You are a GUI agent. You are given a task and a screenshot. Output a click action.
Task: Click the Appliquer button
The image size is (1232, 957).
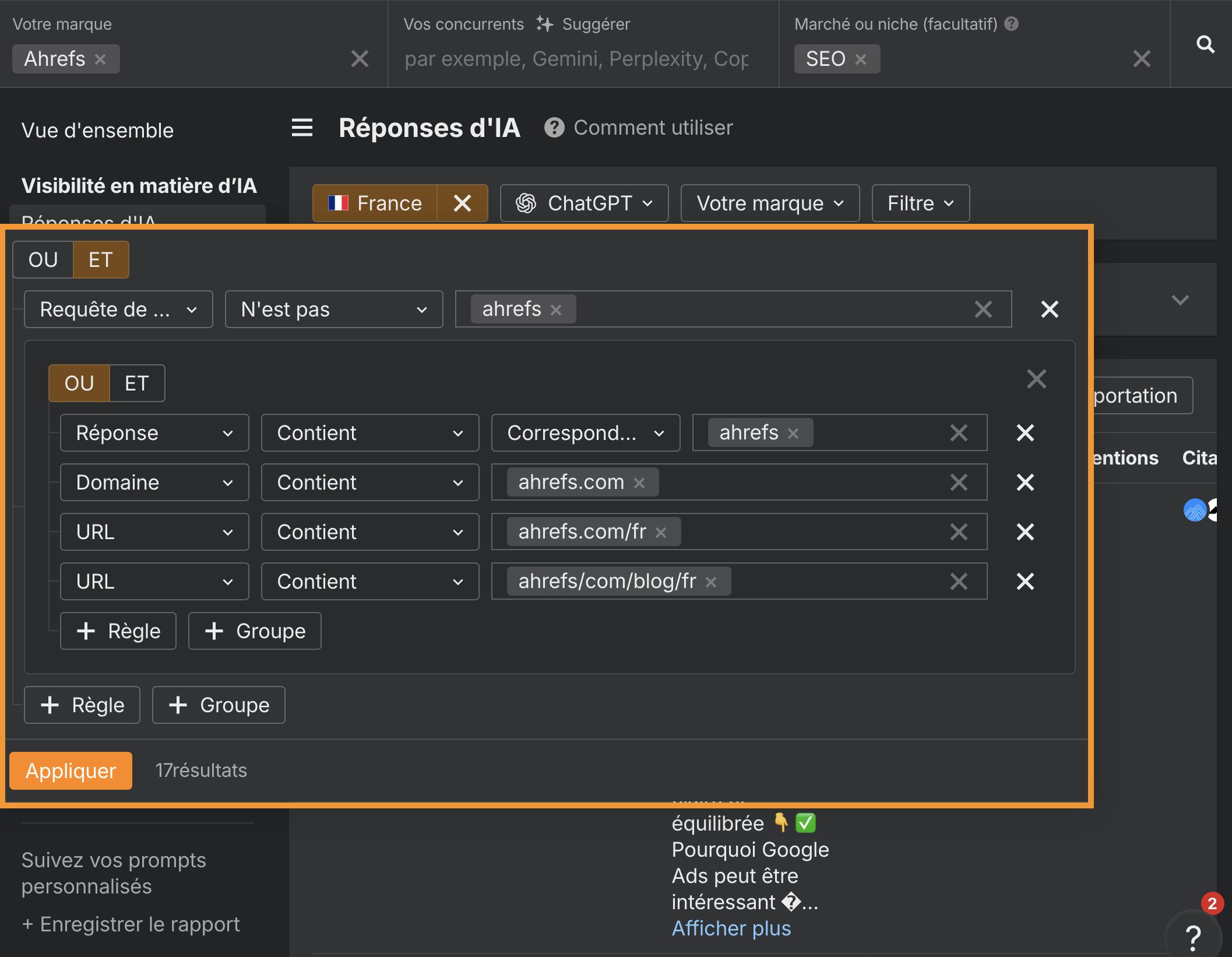[71, 770]
